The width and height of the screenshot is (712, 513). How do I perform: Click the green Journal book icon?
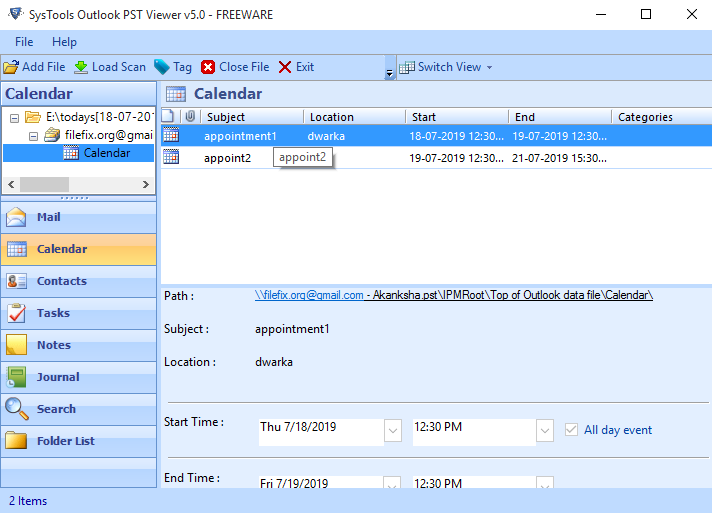pos(16,377)
